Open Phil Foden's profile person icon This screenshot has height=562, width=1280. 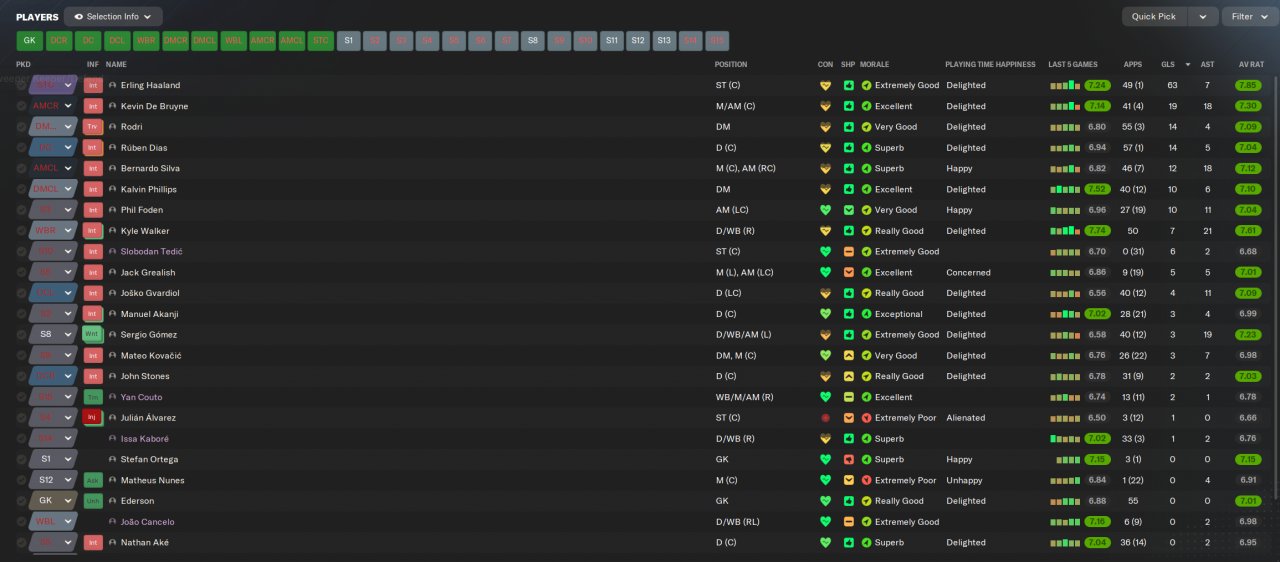coord(113,210)
